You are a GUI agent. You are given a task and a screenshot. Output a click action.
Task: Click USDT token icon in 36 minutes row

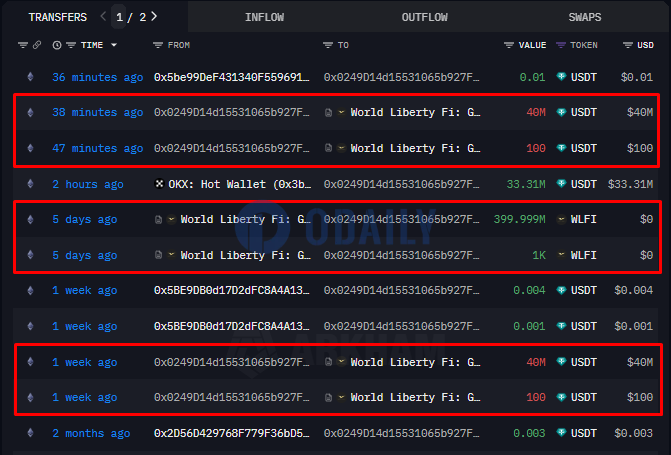click(x=561, y=77)
